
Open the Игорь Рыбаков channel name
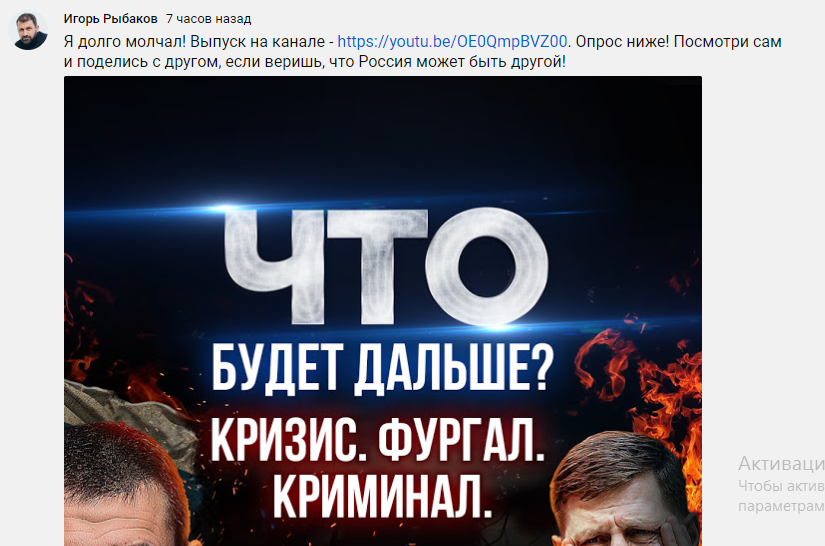pos(110,19)
